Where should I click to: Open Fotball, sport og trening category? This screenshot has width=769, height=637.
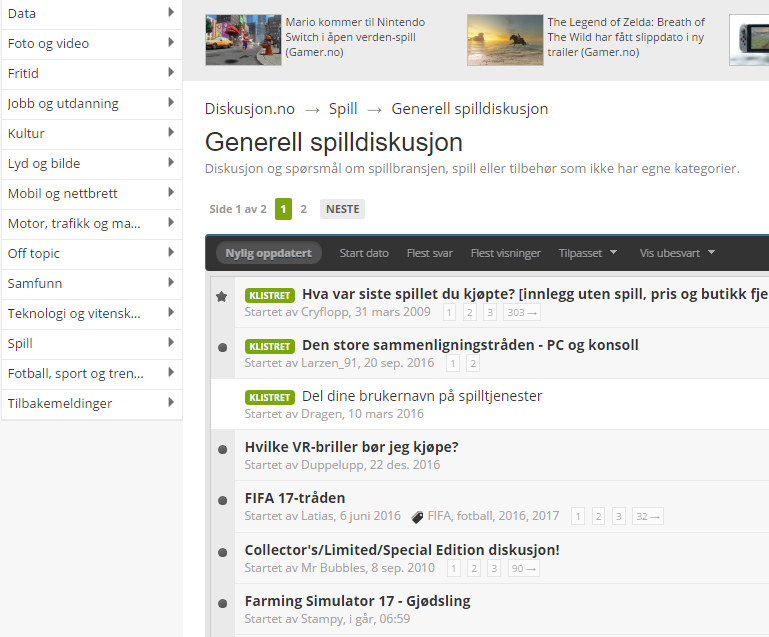[92, 374]
